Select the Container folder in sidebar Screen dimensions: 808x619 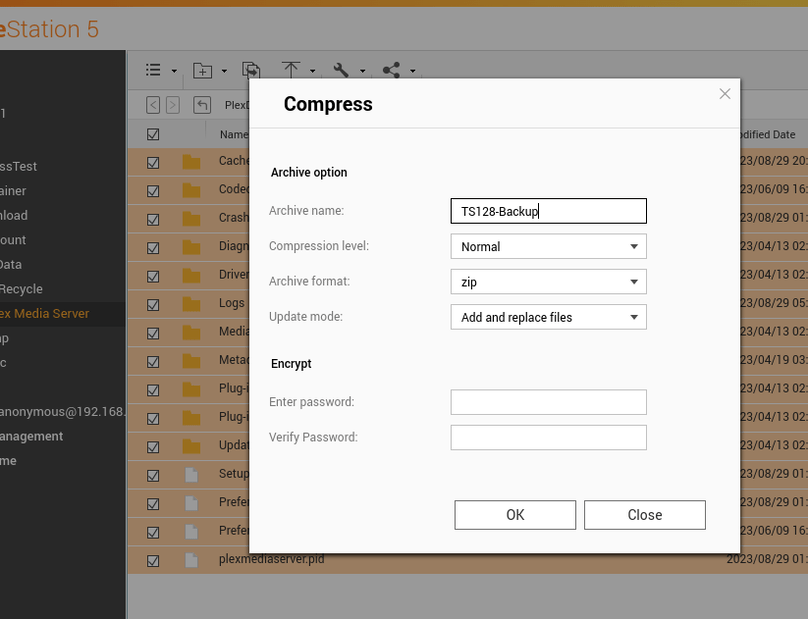(x=13, y=191)
